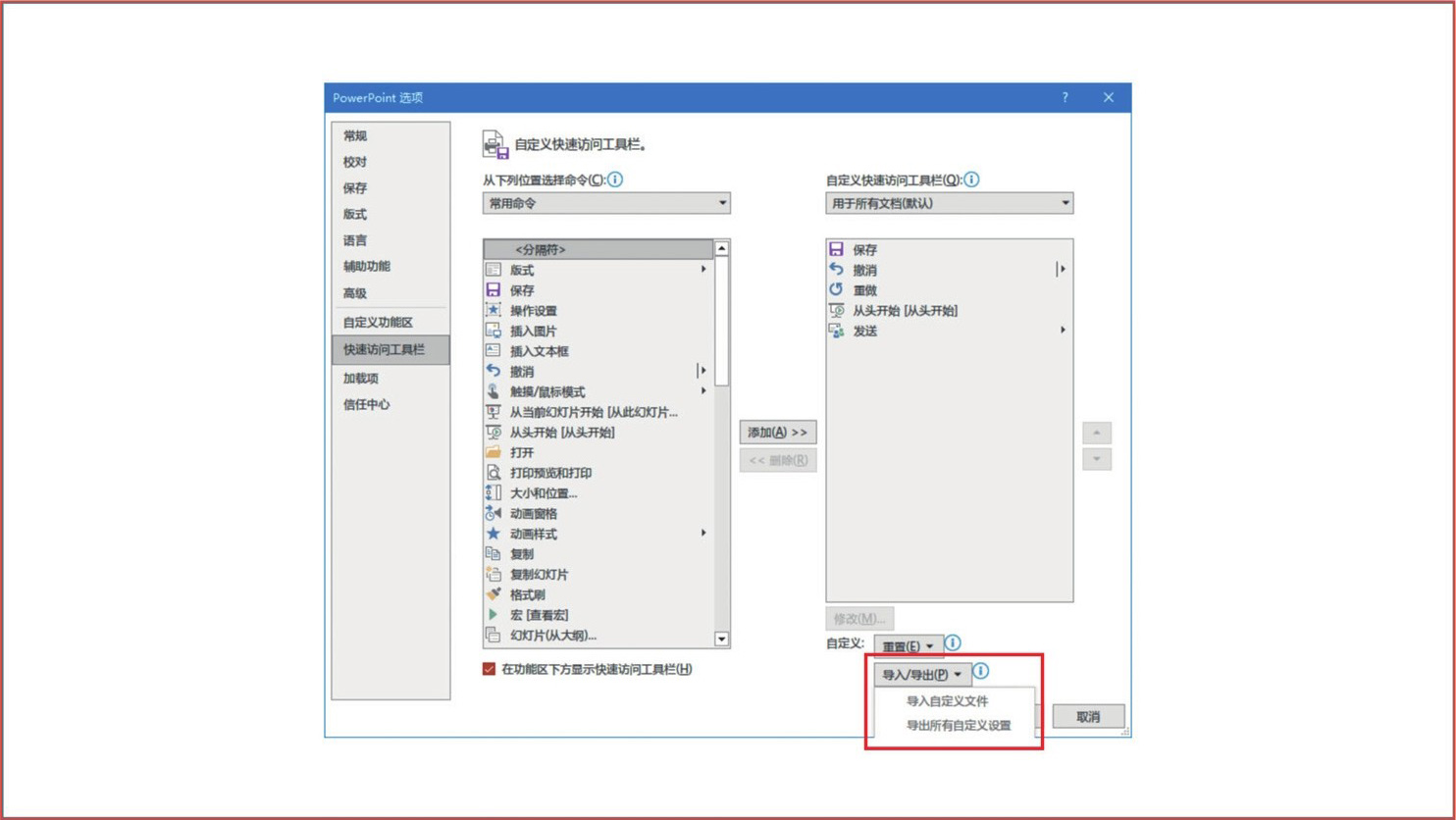Select the Redo (重做) icon in the right list
This screenshot has width=1456, height=820.
[836, 289]
